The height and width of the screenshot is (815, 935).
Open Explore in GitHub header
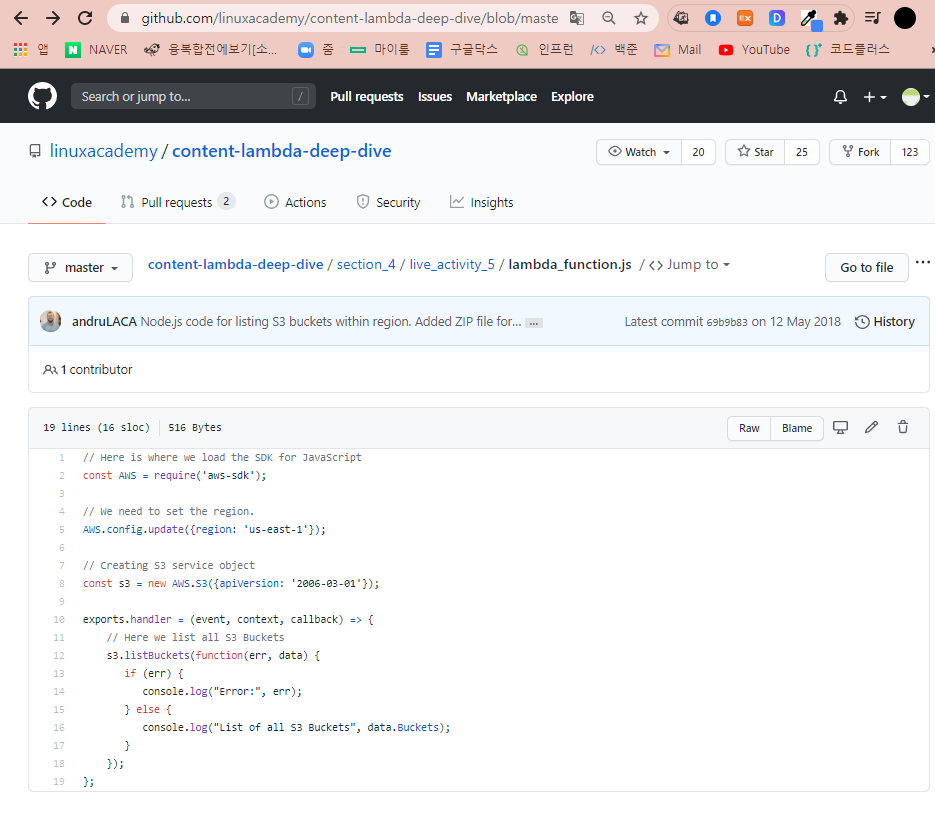[572, 97]
